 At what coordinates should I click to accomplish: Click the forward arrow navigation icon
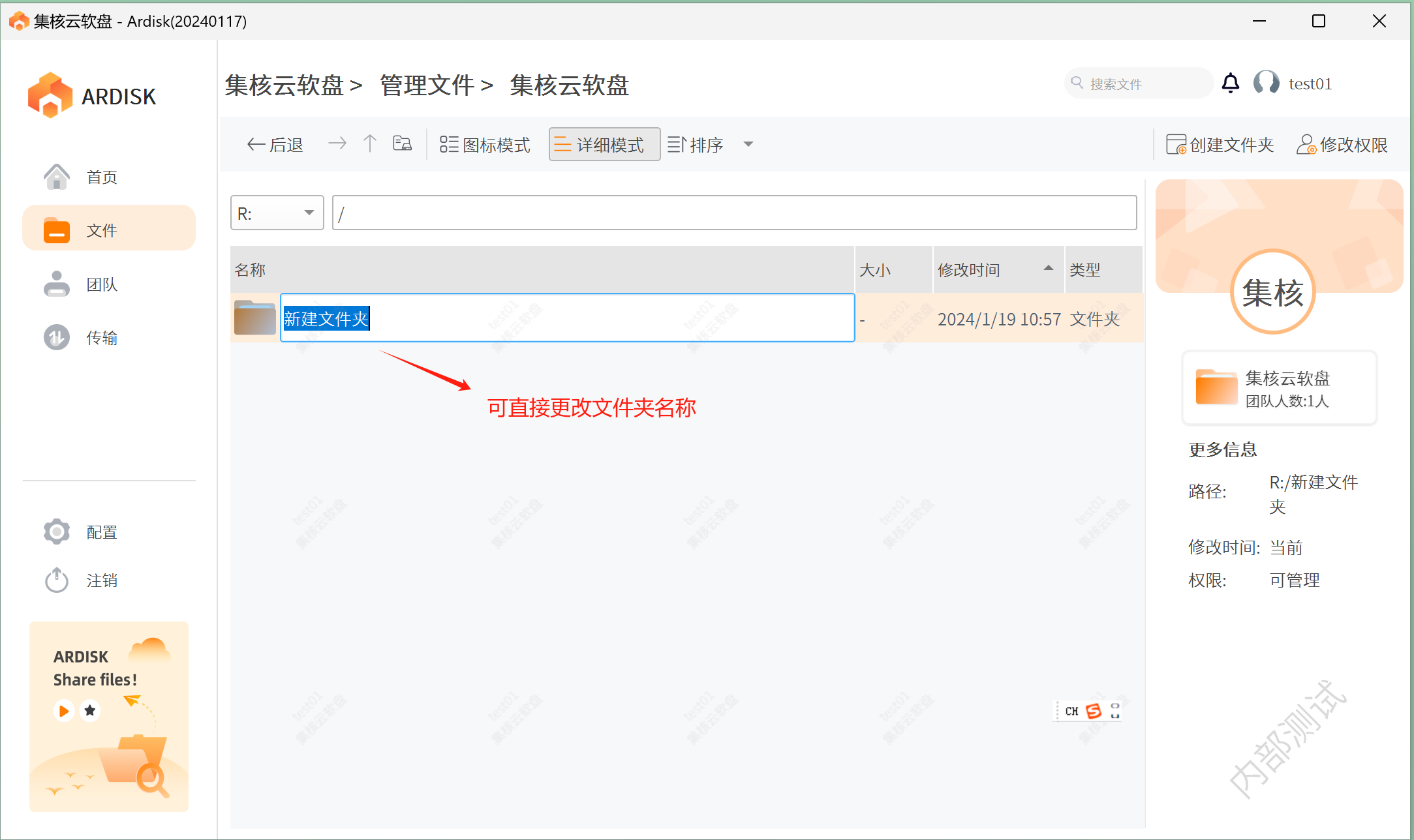337,143
